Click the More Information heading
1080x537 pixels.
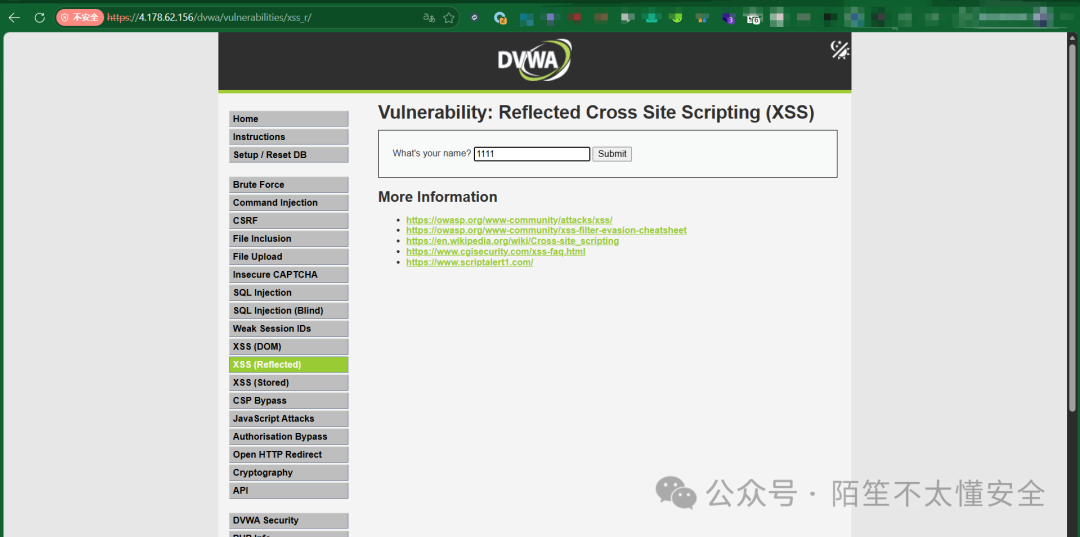437,197
